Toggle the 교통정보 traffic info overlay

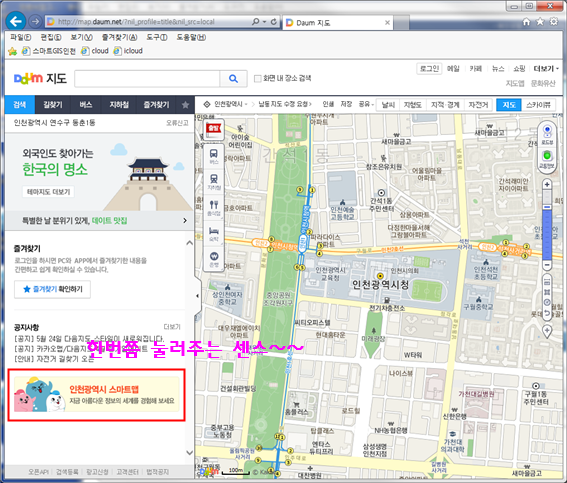pyautogui.click(x=547, y=158)
